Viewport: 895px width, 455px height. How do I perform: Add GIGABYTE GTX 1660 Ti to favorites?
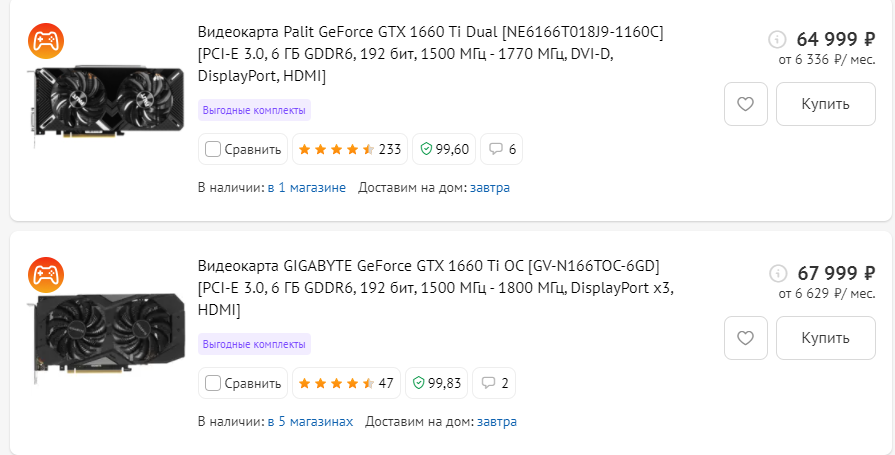click(745, 338)
